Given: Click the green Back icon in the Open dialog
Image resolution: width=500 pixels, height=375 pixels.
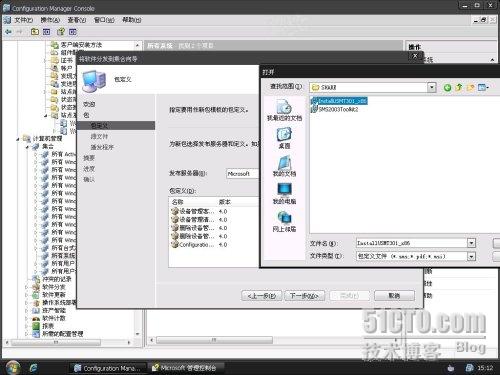Looking at the screenshot, I should pyautogui.click(x=447, y=88).
